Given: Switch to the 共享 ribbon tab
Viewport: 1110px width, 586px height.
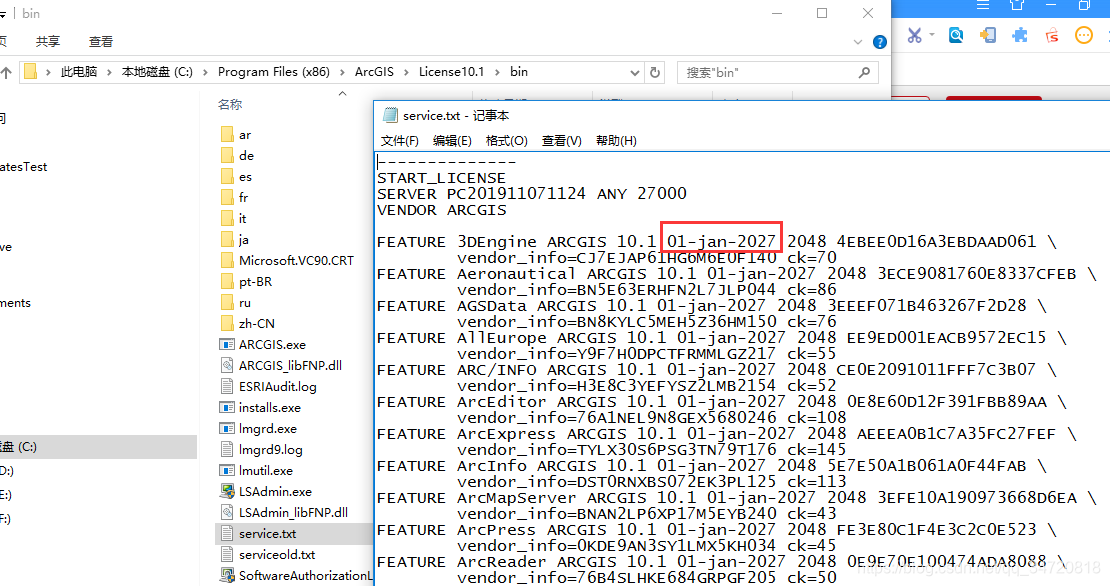Looking at the screenshot, I should 48,42.
